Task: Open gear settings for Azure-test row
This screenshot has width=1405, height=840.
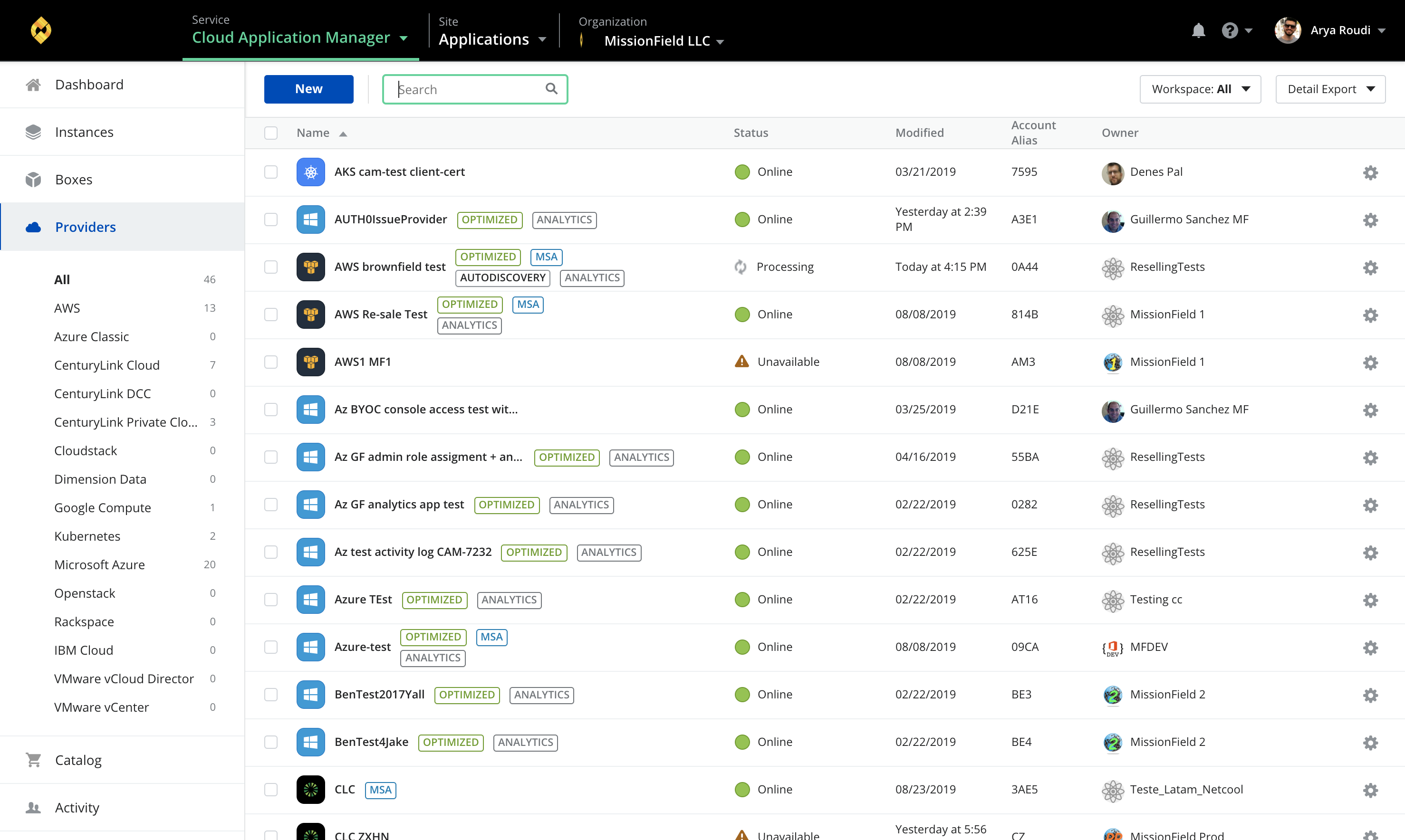Action: (x=1370, y=648)
